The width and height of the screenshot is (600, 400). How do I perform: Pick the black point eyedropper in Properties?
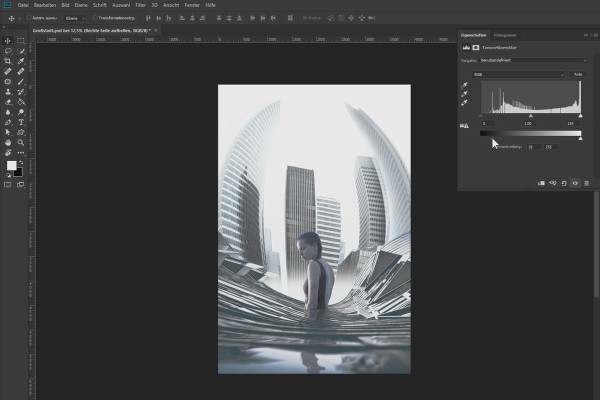(x=464, y=85)
